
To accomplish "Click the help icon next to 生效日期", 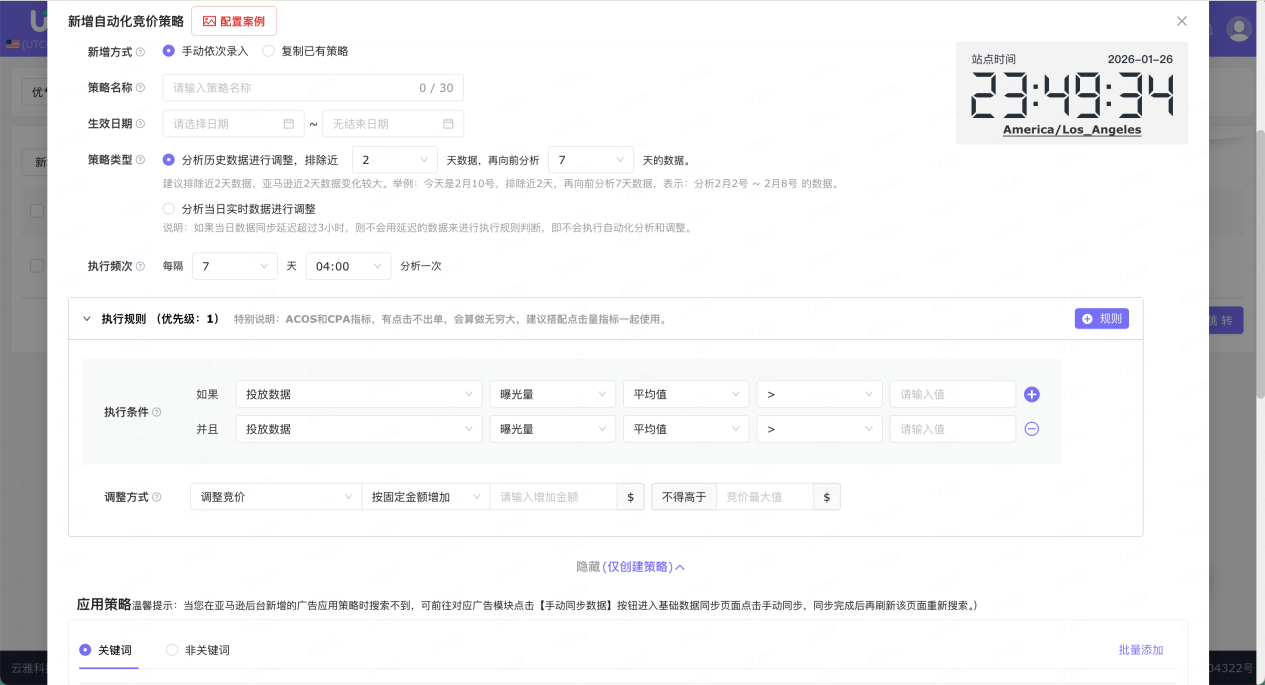I will coord(141,123).
